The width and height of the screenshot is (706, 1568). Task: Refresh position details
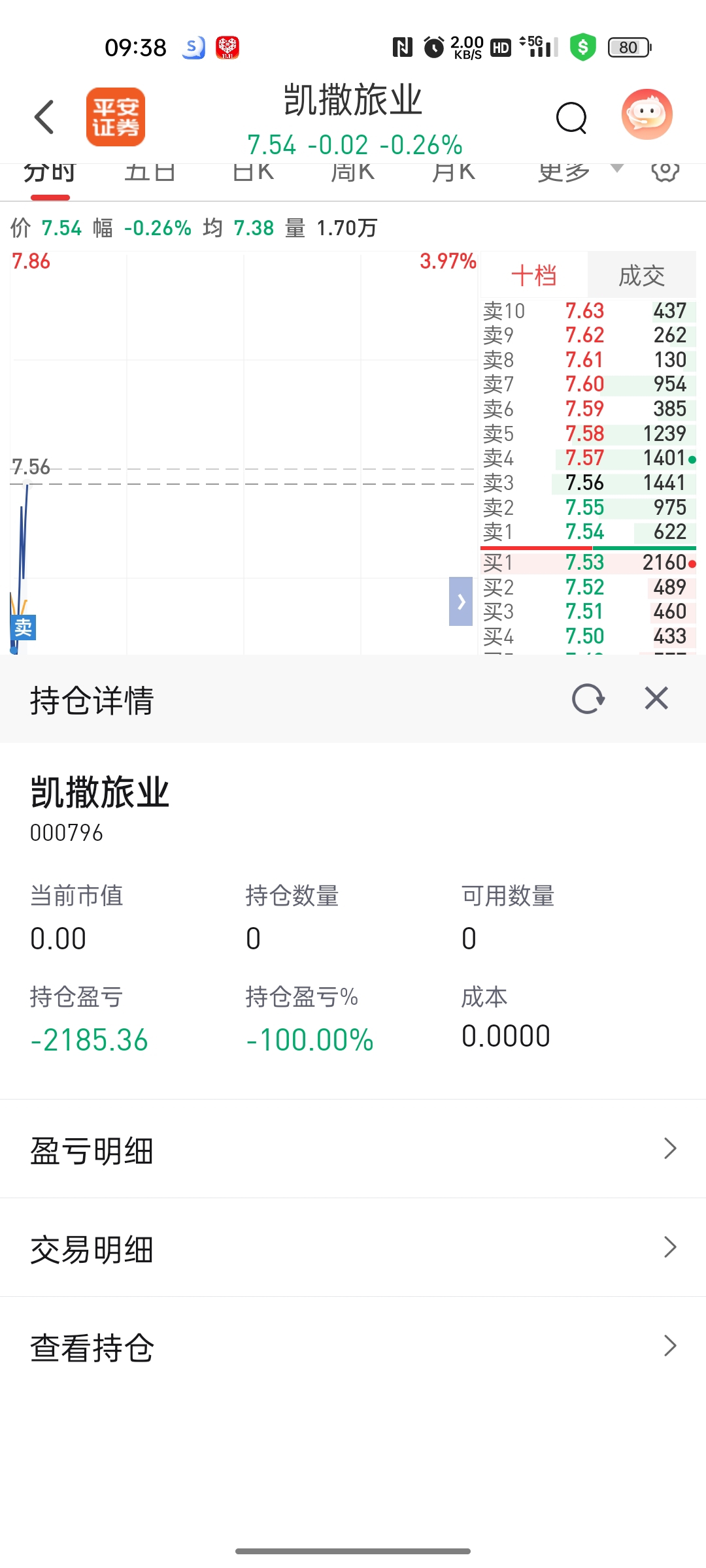click(588, 698)
